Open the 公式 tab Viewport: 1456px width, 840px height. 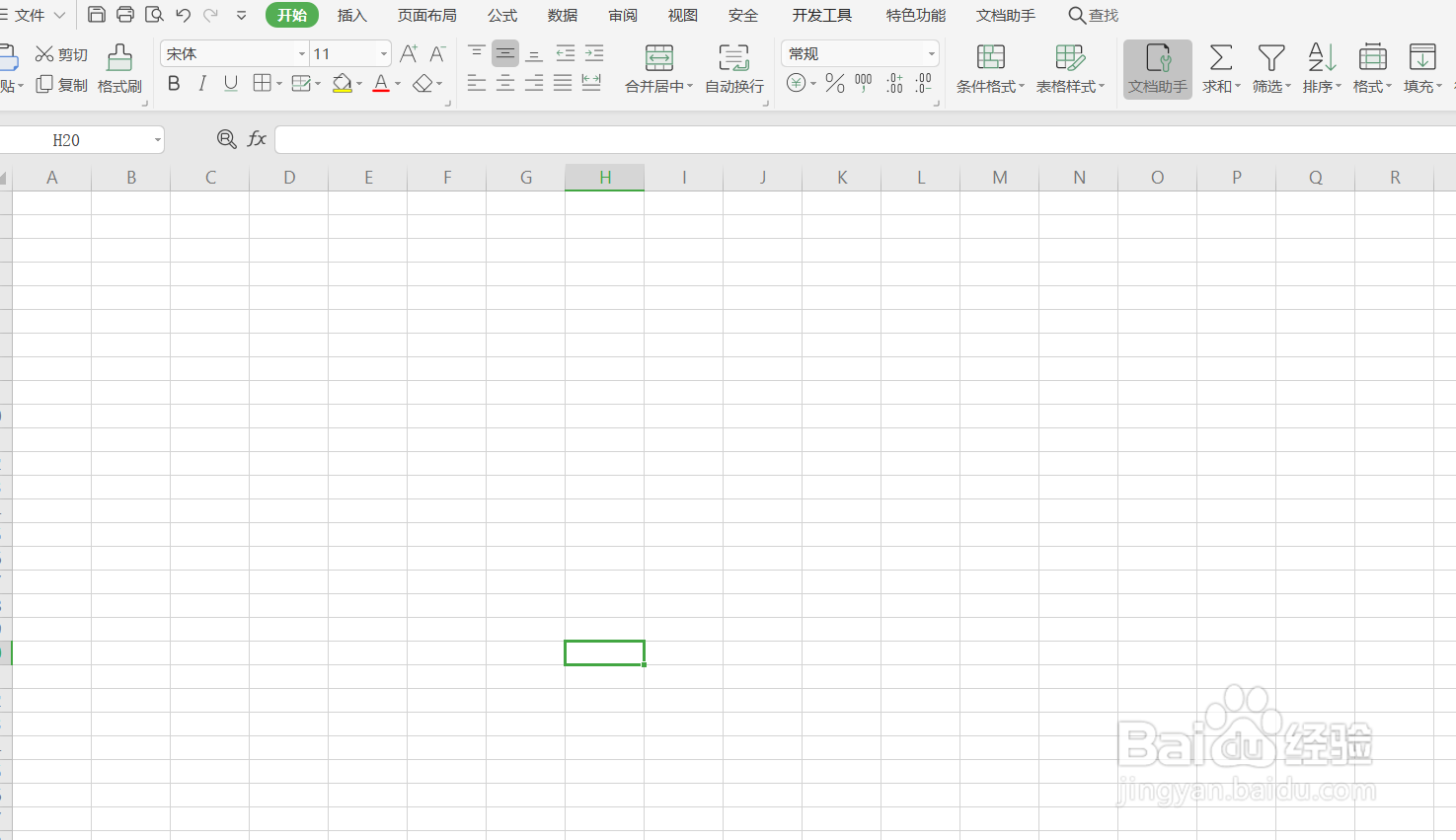point(502,15)
